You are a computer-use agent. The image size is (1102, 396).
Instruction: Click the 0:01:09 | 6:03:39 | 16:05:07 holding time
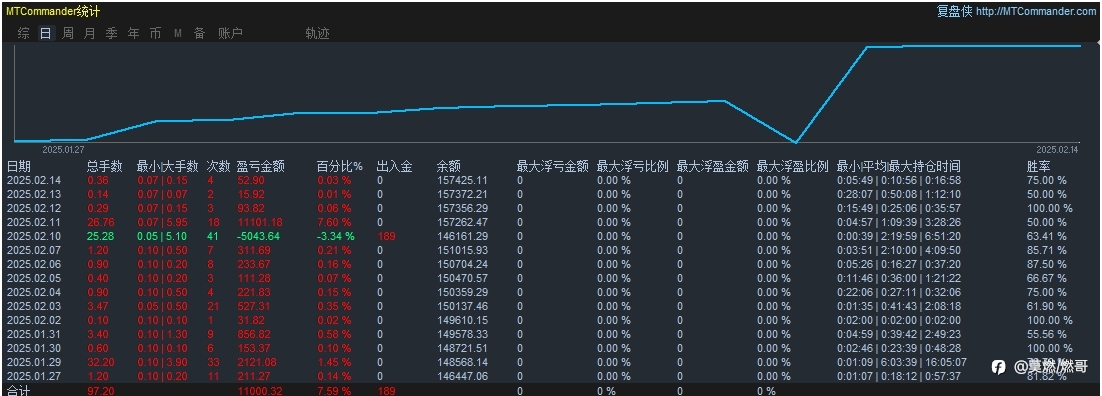click(902, 363)
